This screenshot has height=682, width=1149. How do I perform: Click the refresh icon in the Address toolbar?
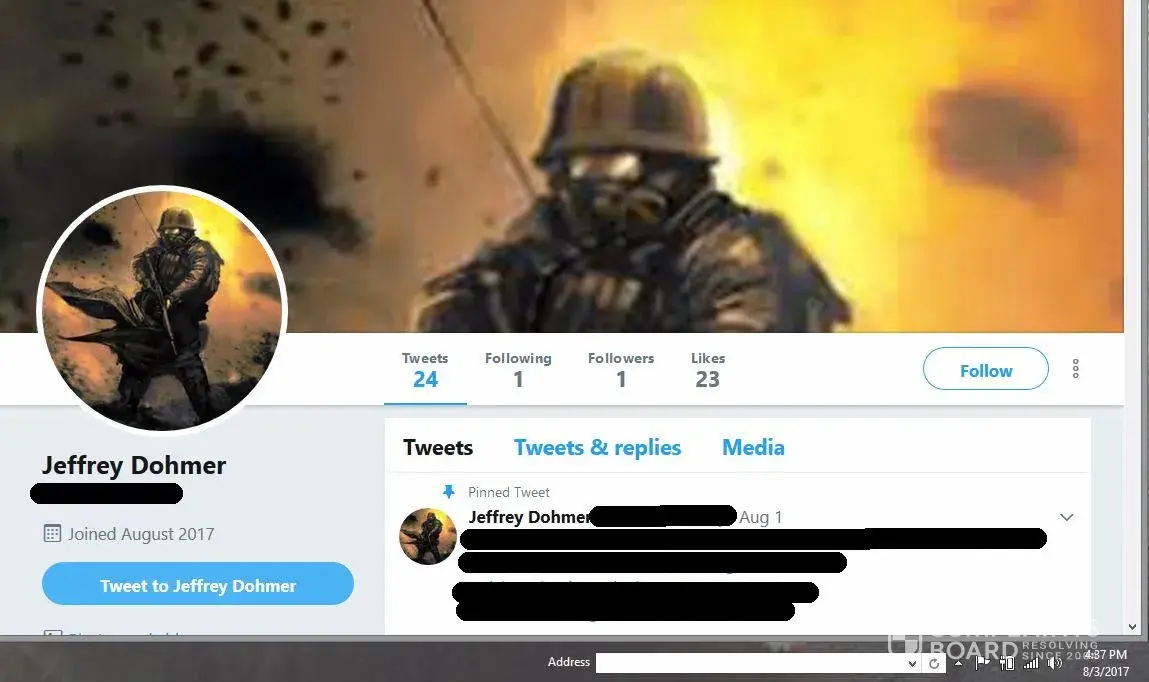click(x=934, y=663)
